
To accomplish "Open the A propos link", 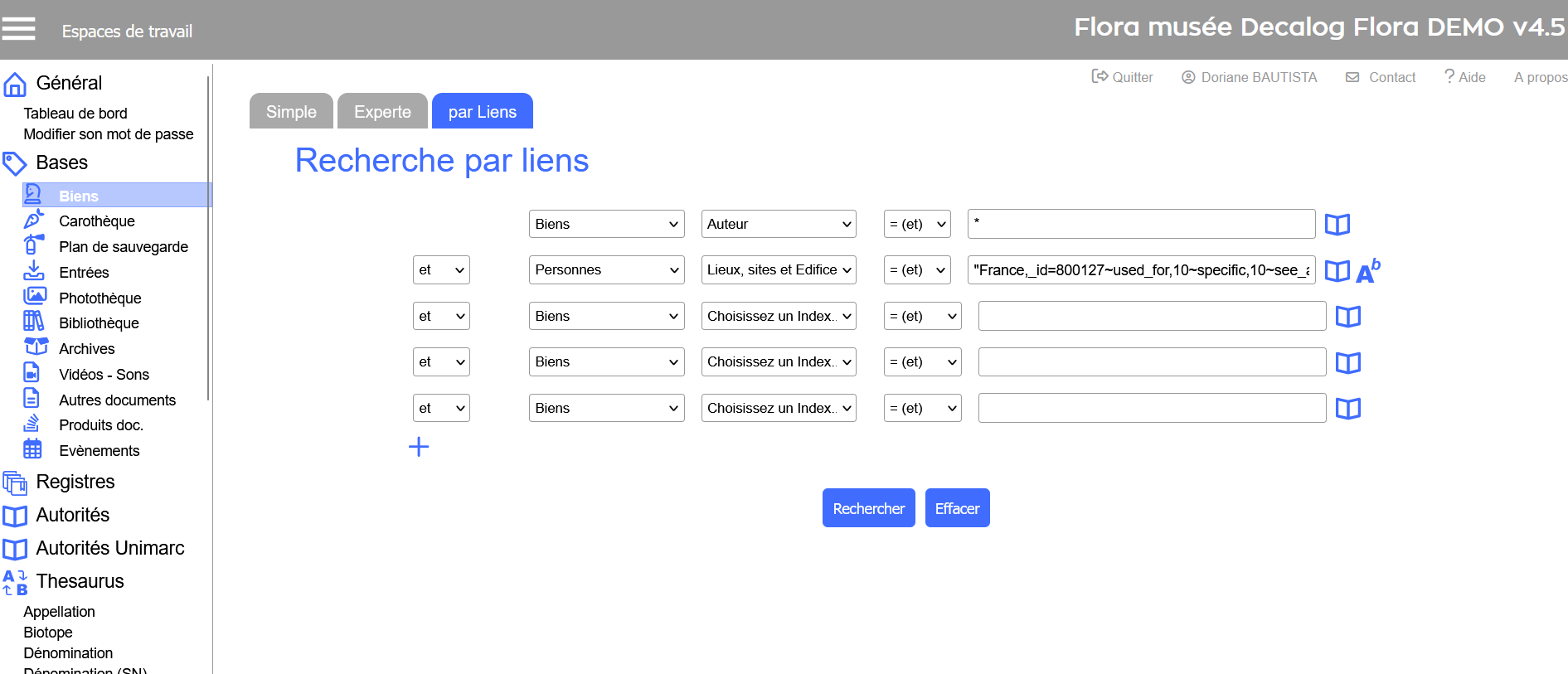I will click(1541, 77).
